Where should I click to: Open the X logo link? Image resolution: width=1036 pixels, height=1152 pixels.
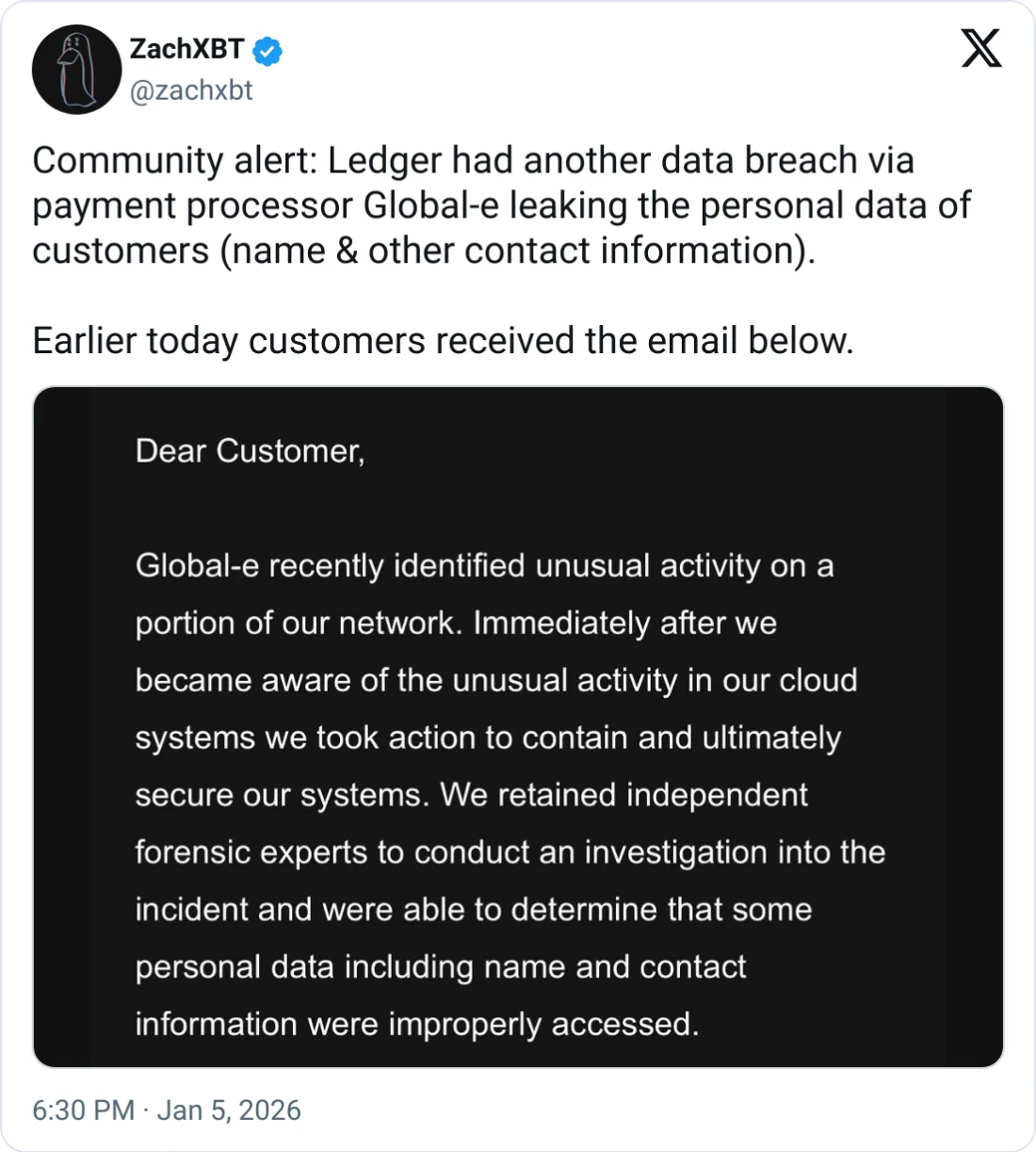(981, 48)
